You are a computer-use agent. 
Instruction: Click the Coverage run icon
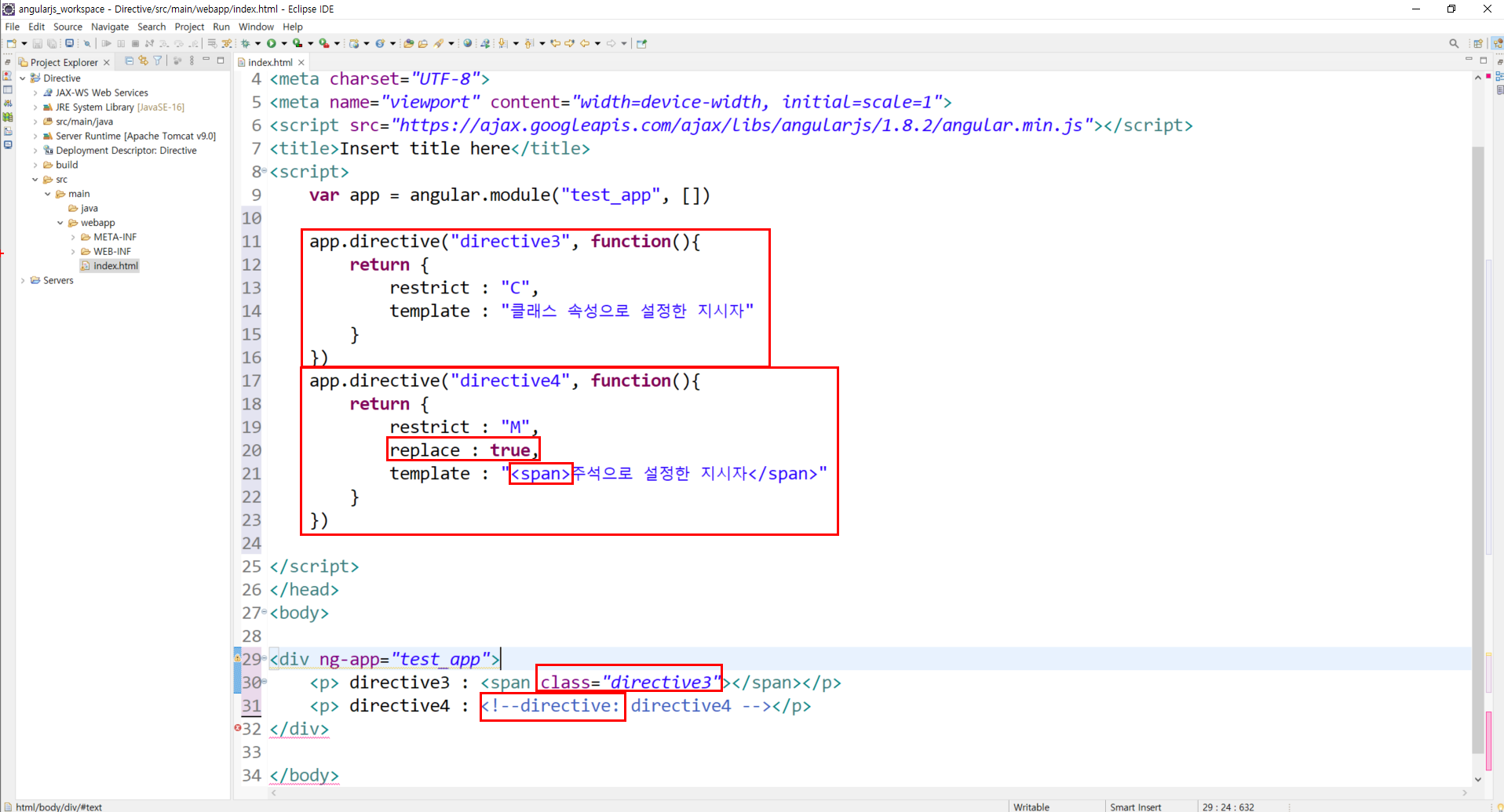[x=298, y=43]
